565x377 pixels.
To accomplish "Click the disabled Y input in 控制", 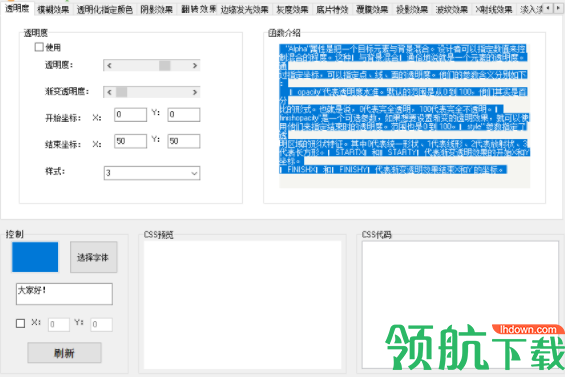I will 102,324.
